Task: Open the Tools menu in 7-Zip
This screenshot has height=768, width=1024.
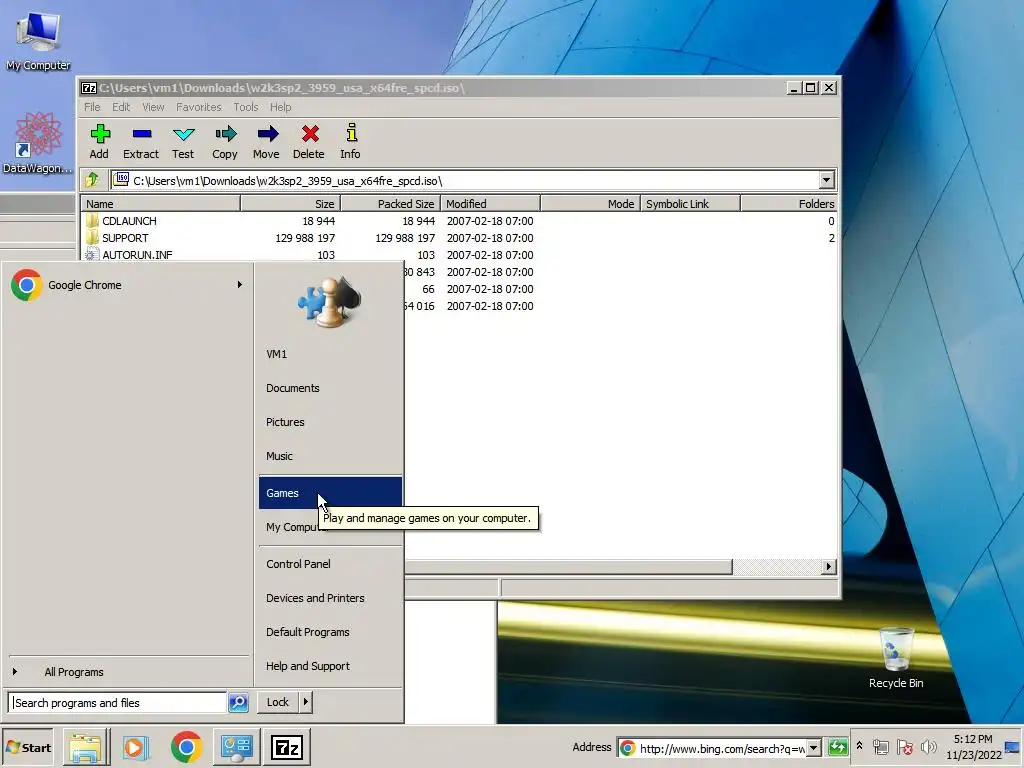Action: coord(246,107)
